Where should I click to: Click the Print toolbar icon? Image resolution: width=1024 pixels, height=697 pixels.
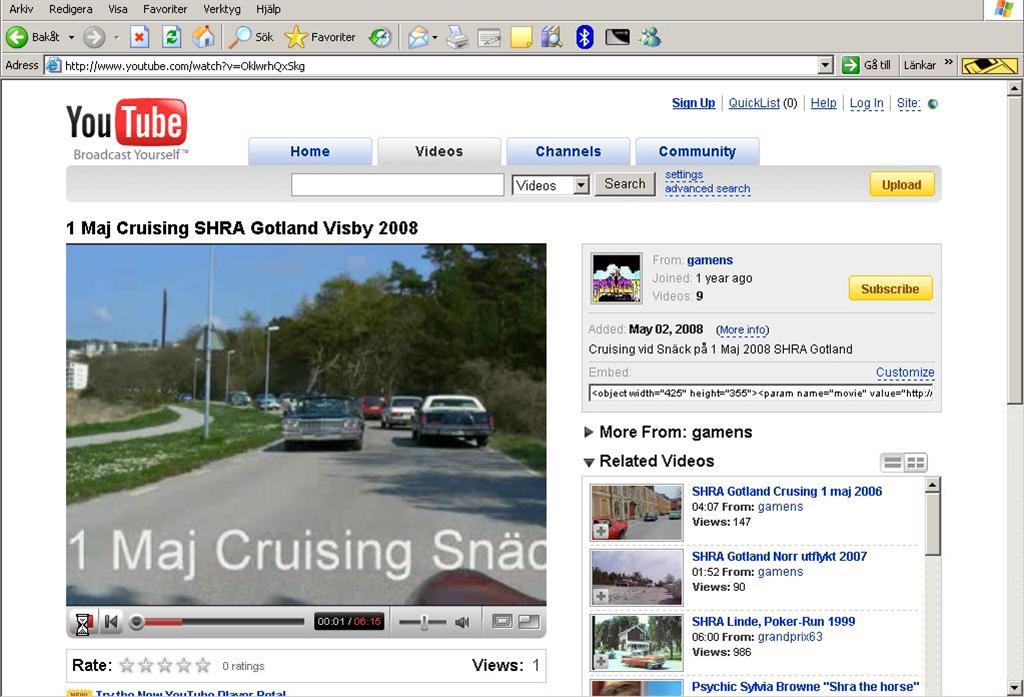457,37
